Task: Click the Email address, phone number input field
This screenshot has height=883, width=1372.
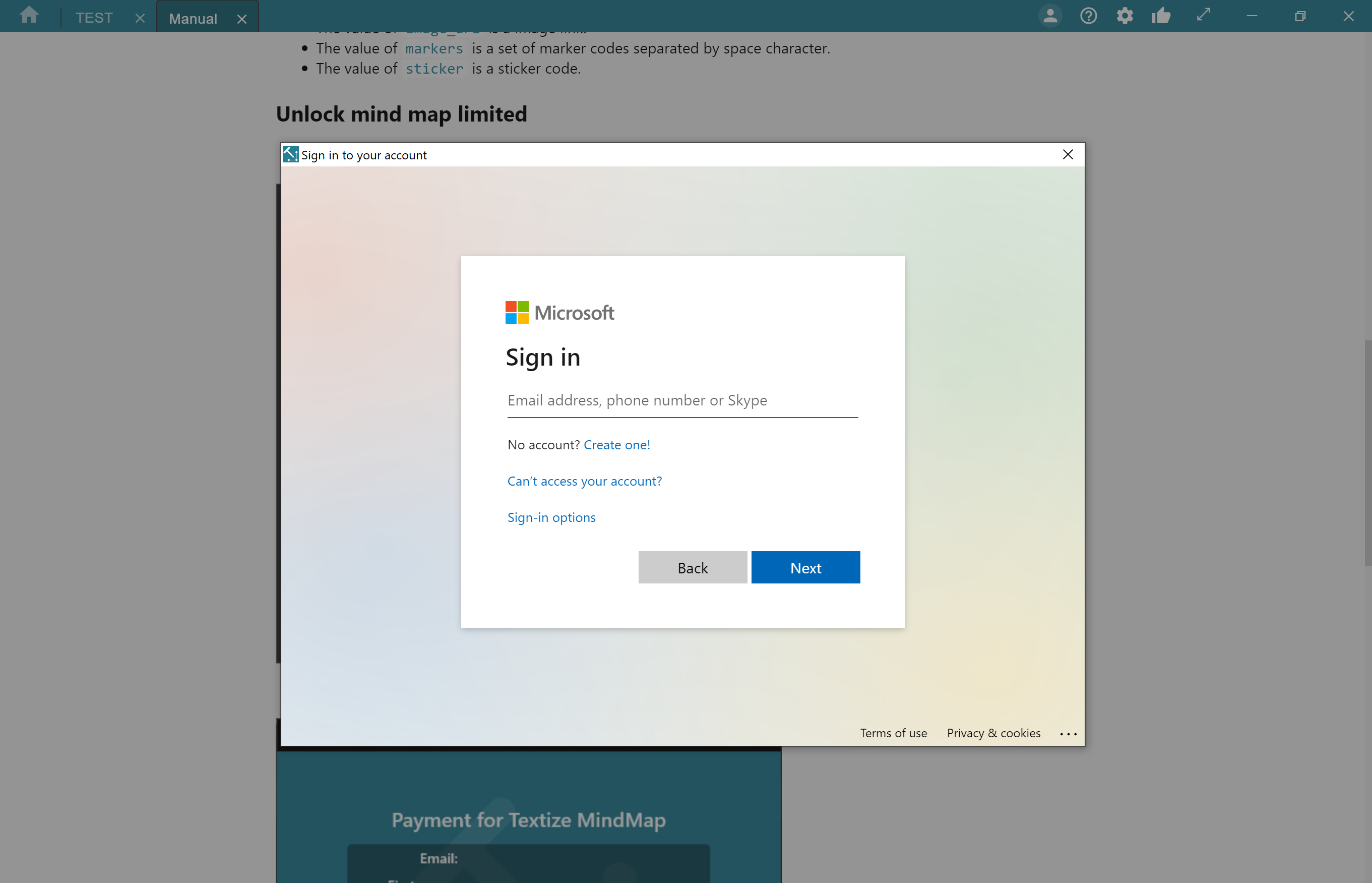Action: pyautogui.click(x=682, y=400)
